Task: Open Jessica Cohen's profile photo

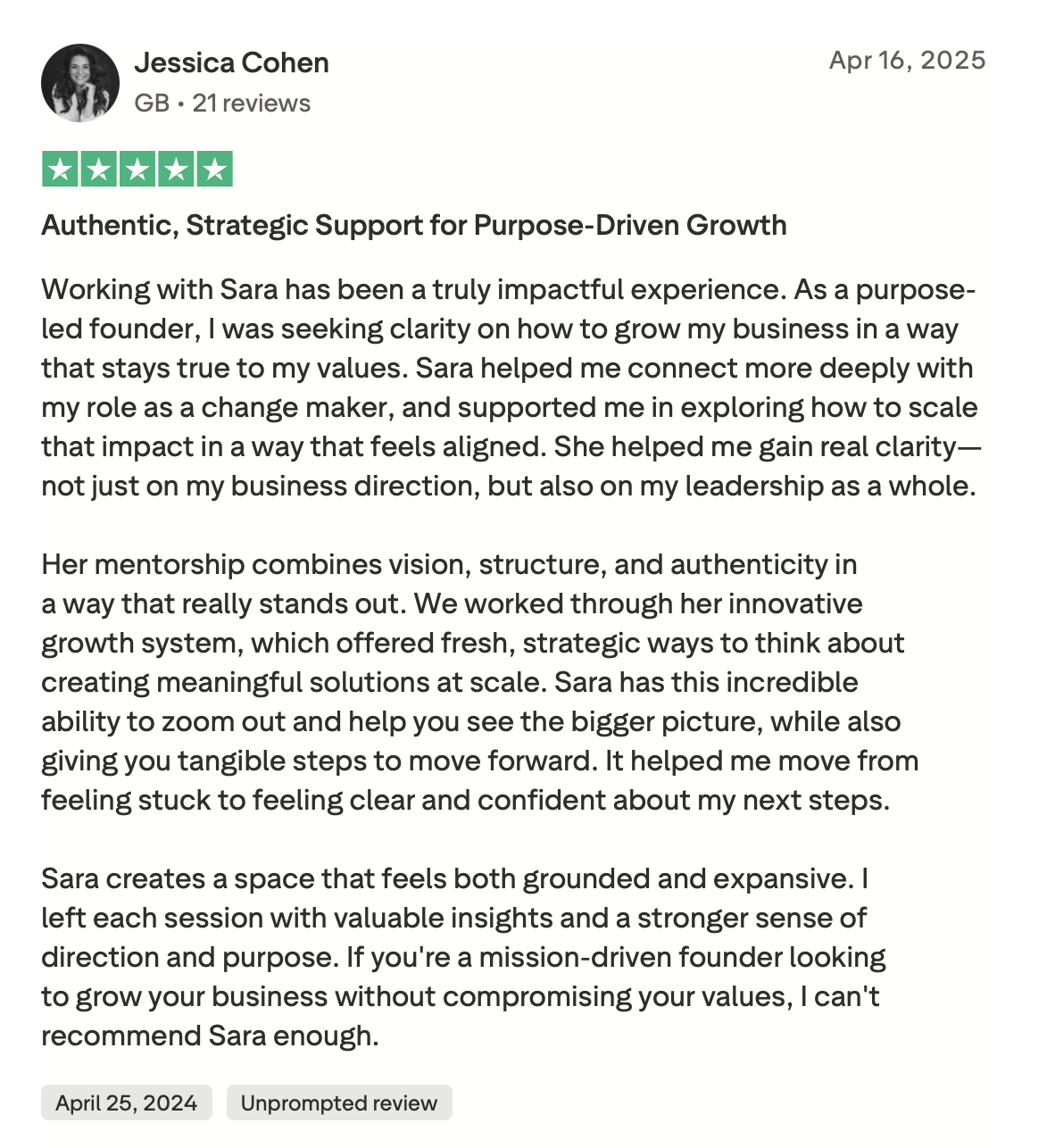Action: pos(81,83)
